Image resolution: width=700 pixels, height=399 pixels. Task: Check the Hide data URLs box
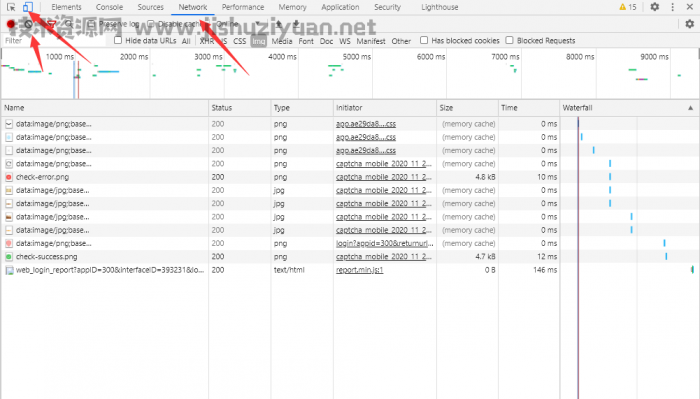pos(118,40)
